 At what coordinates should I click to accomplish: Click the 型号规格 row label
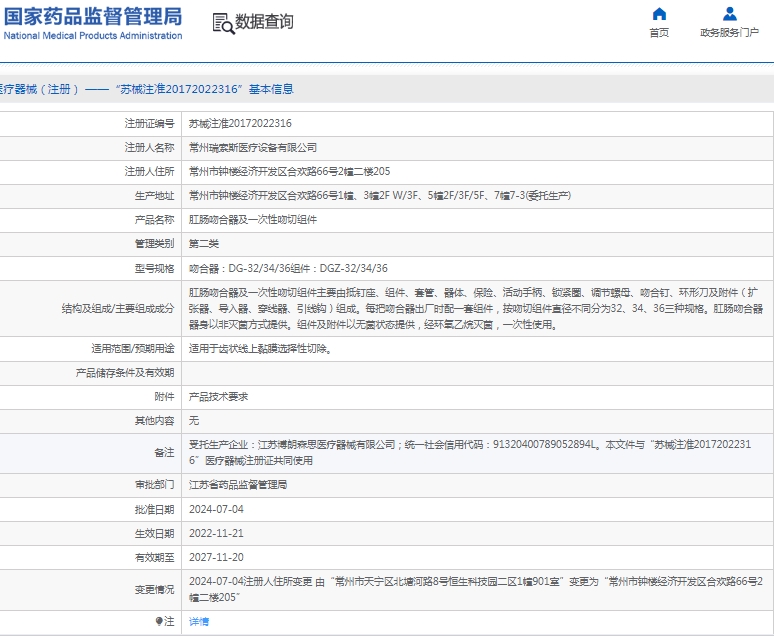coord(155,268)
